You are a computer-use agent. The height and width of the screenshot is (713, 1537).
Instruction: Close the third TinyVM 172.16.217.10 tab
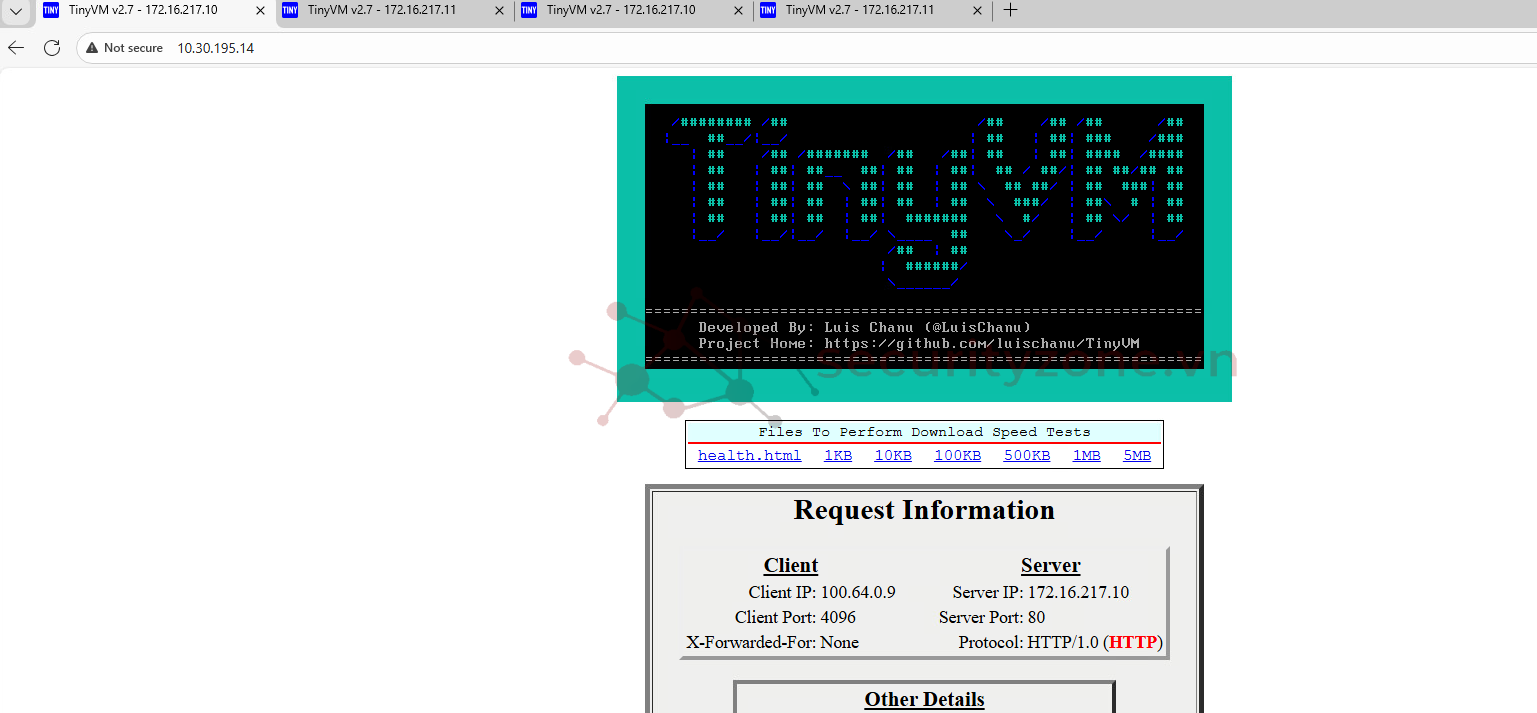[738, 11]
